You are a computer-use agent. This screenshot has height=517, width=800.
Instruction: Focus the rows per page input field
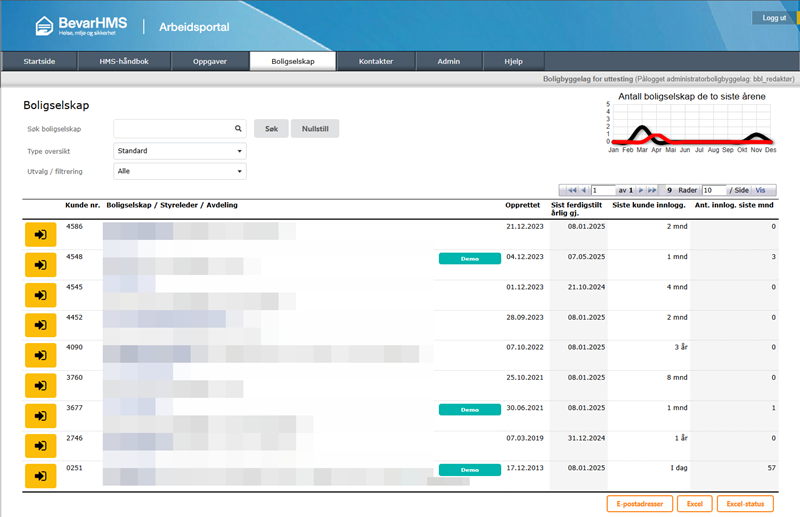[x=713, y=190]
